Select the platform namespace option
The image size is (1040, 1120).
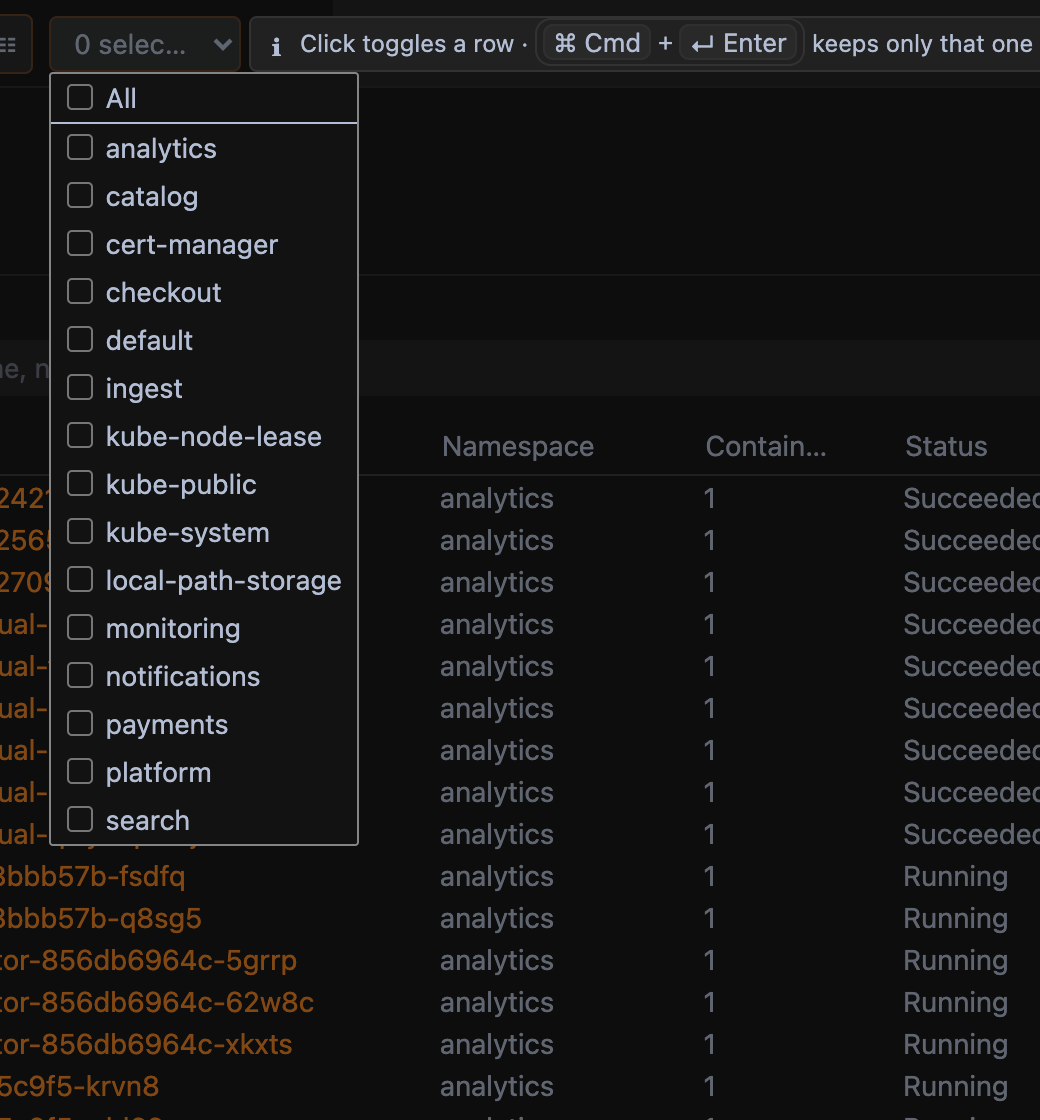coord(204,772)
